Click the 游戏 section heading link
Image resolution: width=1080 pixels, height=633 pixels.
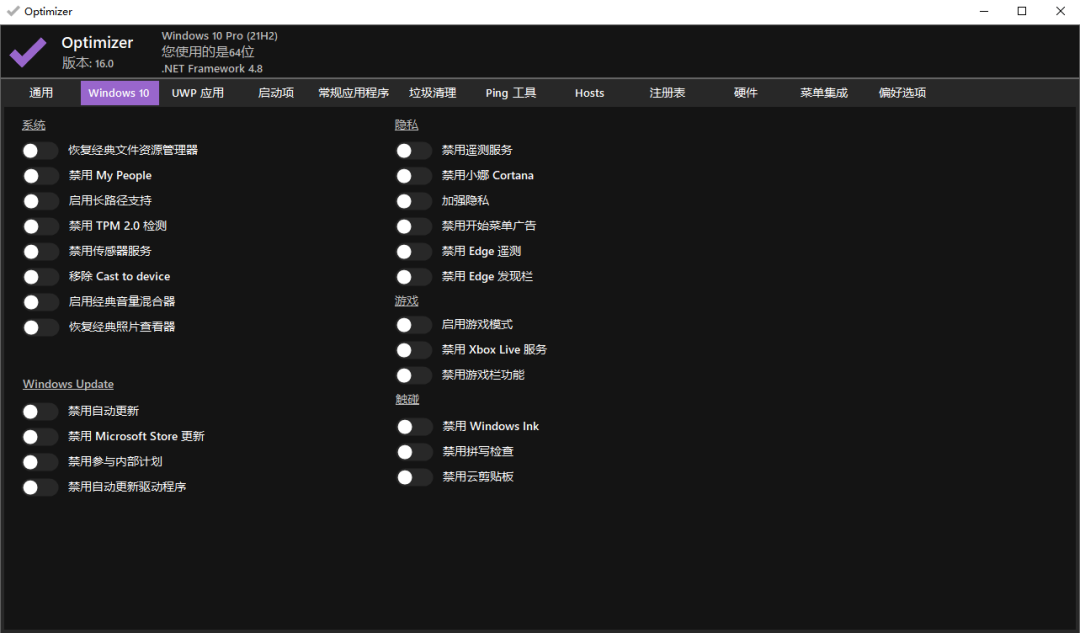pos(406,301)
